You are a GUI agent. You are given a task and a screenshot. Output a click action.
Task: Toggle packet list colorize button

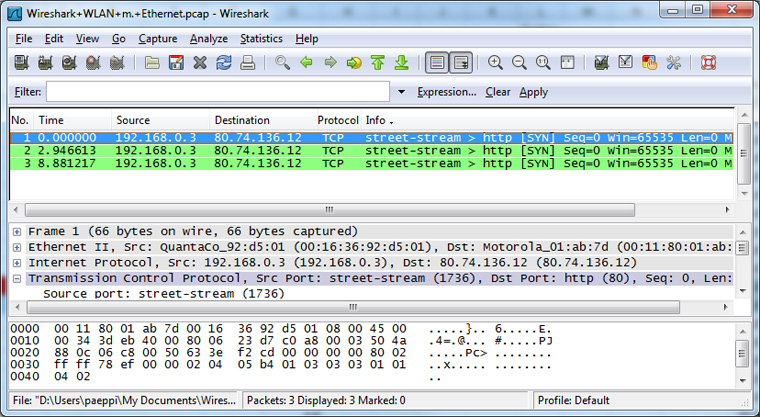point(437,63)
